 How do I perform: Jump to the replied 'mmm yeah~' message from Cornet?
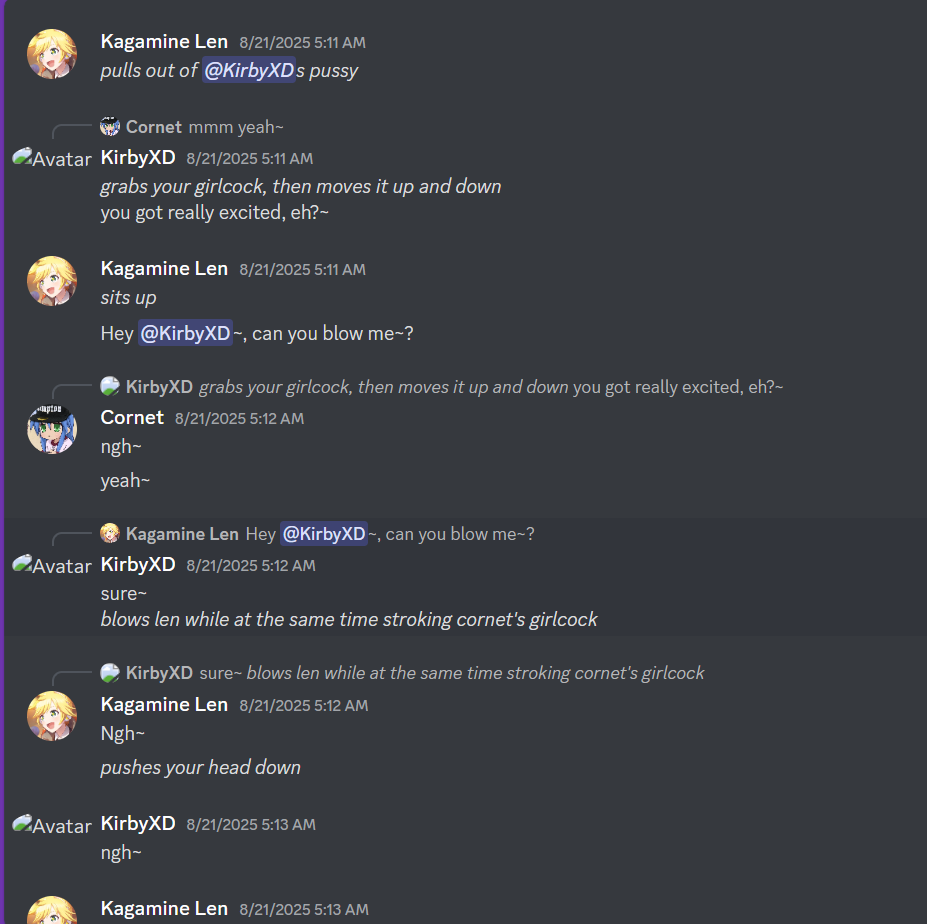pyautogui.click(x=236, y=127)
